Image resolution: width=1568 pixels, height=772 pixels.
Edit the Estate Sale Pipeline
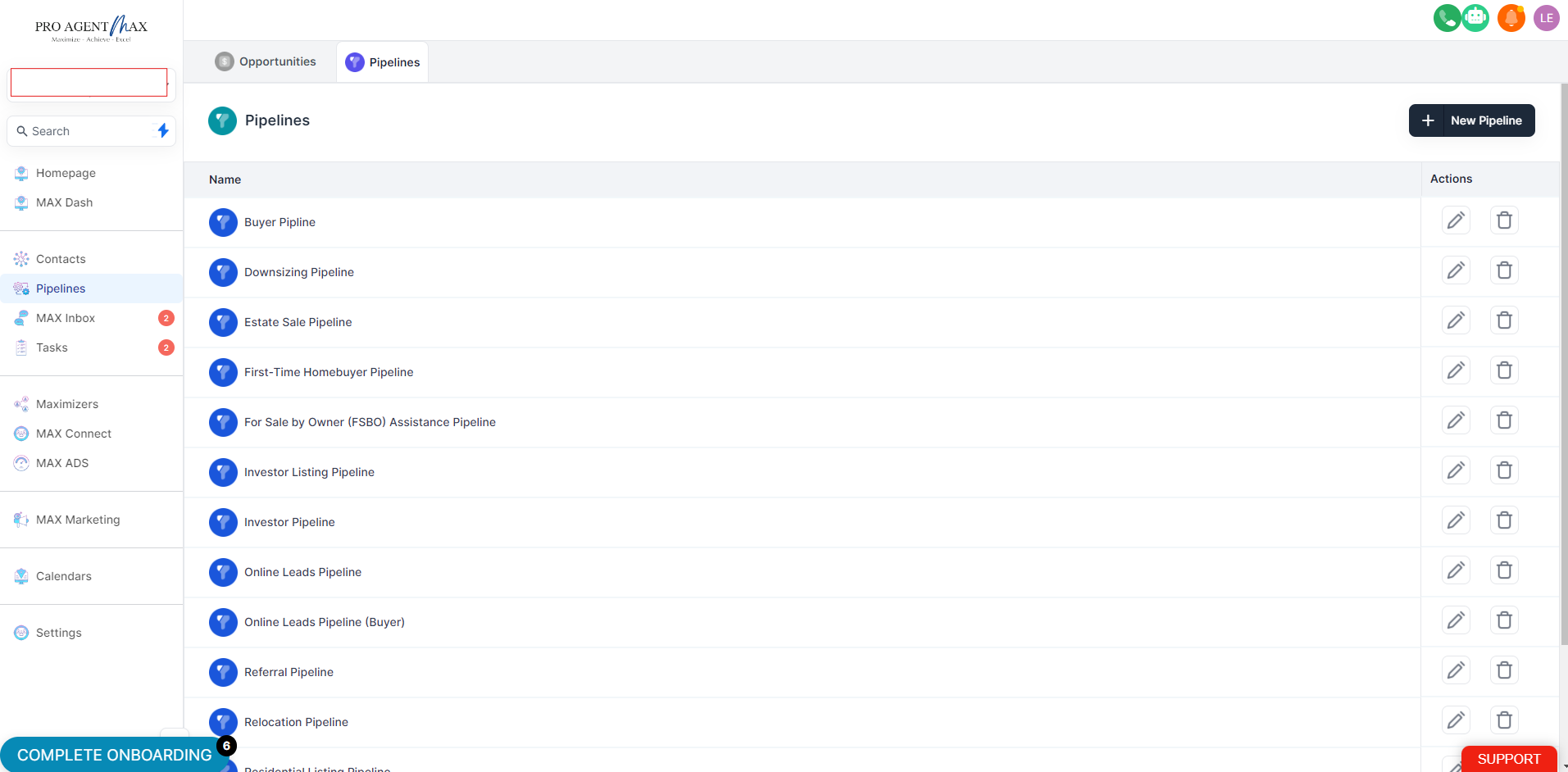click(x=1456, y=320)
